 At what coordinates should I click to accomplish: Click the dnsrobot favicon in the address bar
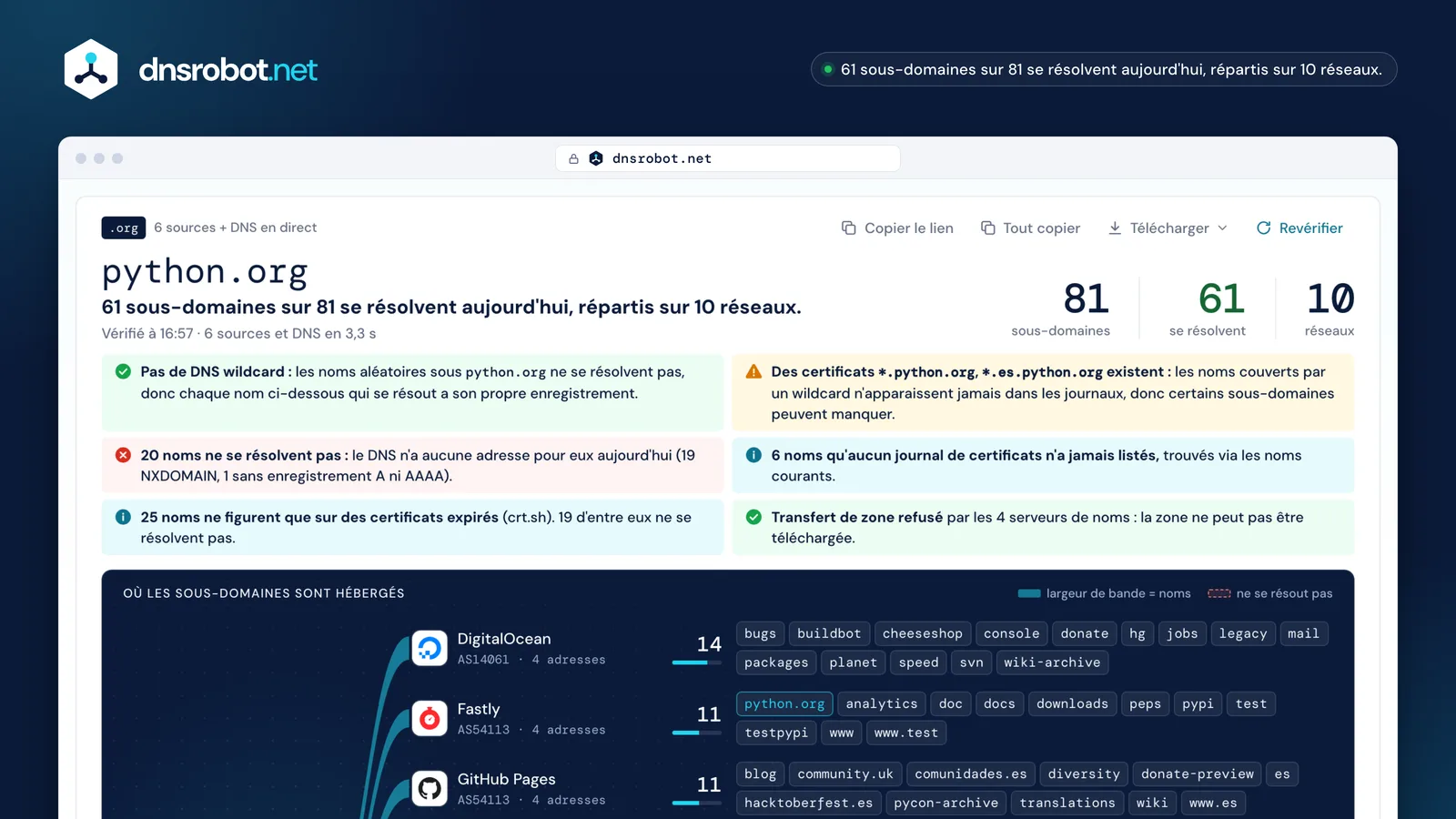(596, 158)
